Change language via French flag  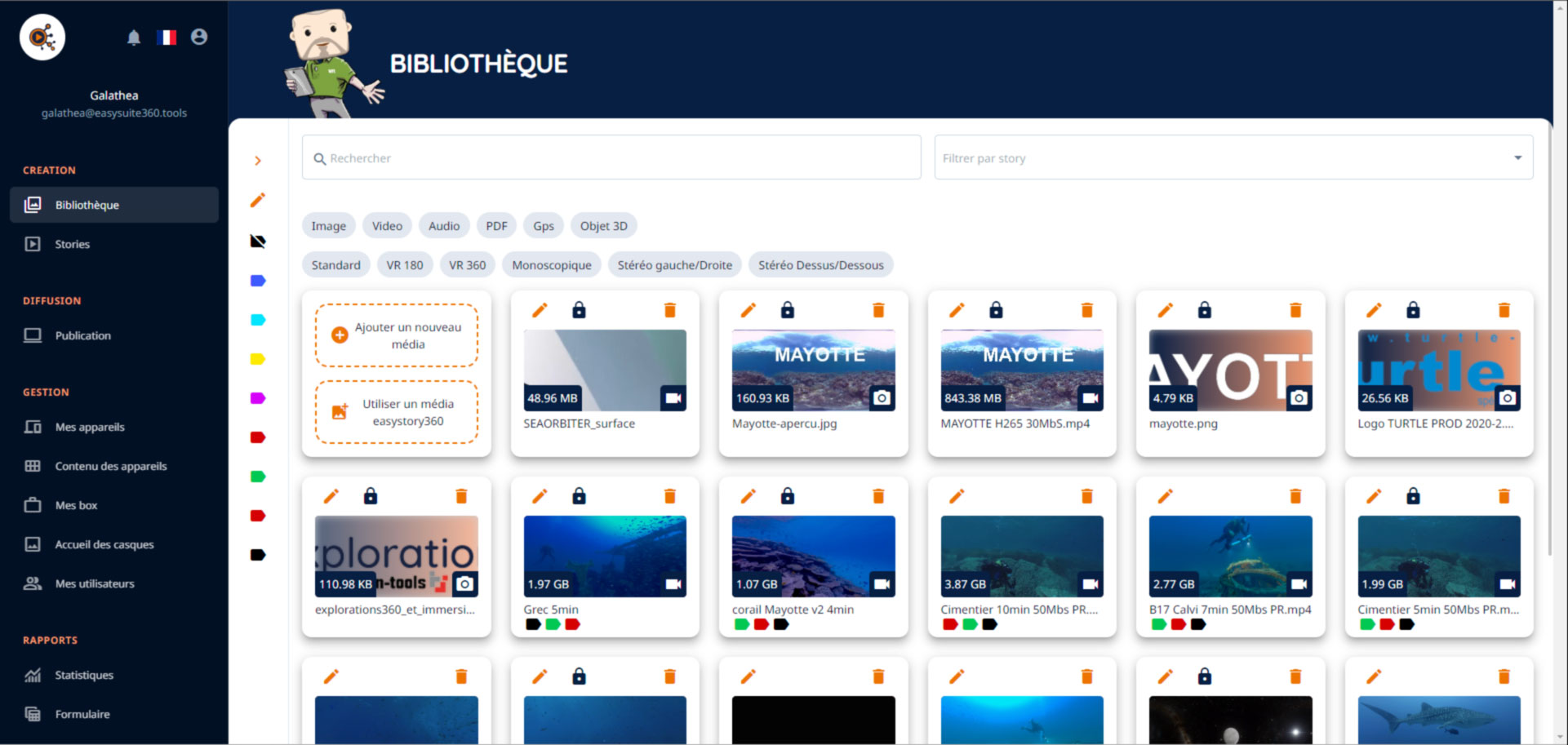pos(167,37)
